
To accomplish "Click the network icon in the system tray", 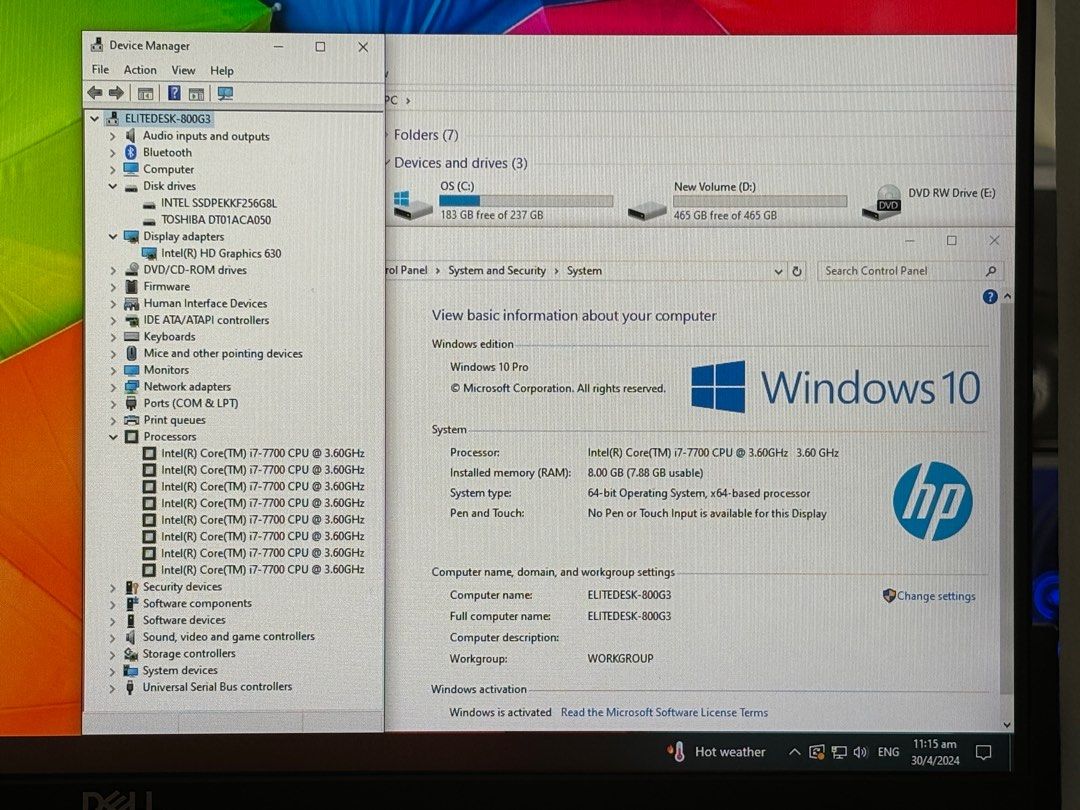I will (838, 751).
